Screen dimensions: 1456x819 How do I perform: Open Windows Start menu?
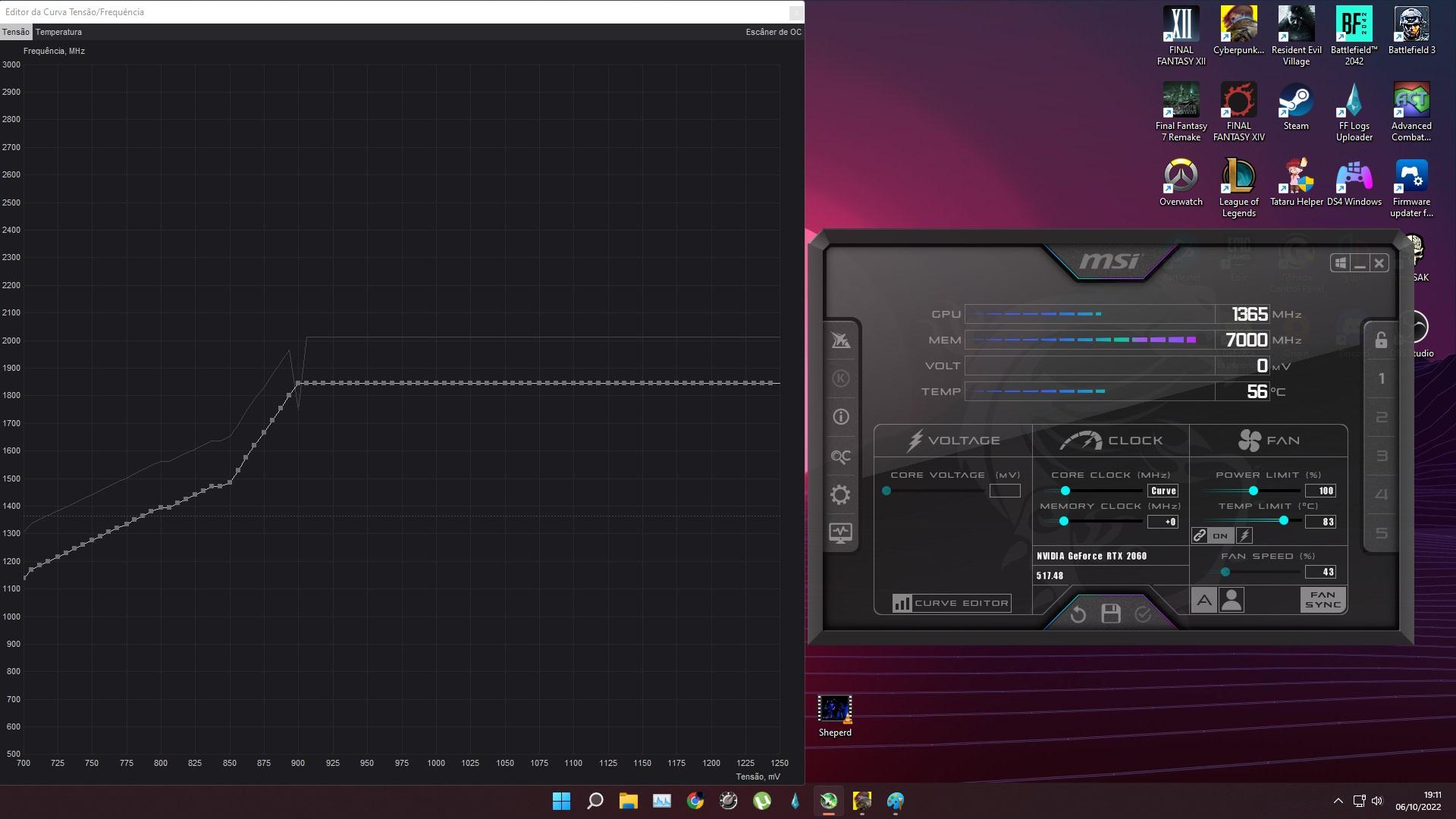pyautogui.click(x=561, y=801)
